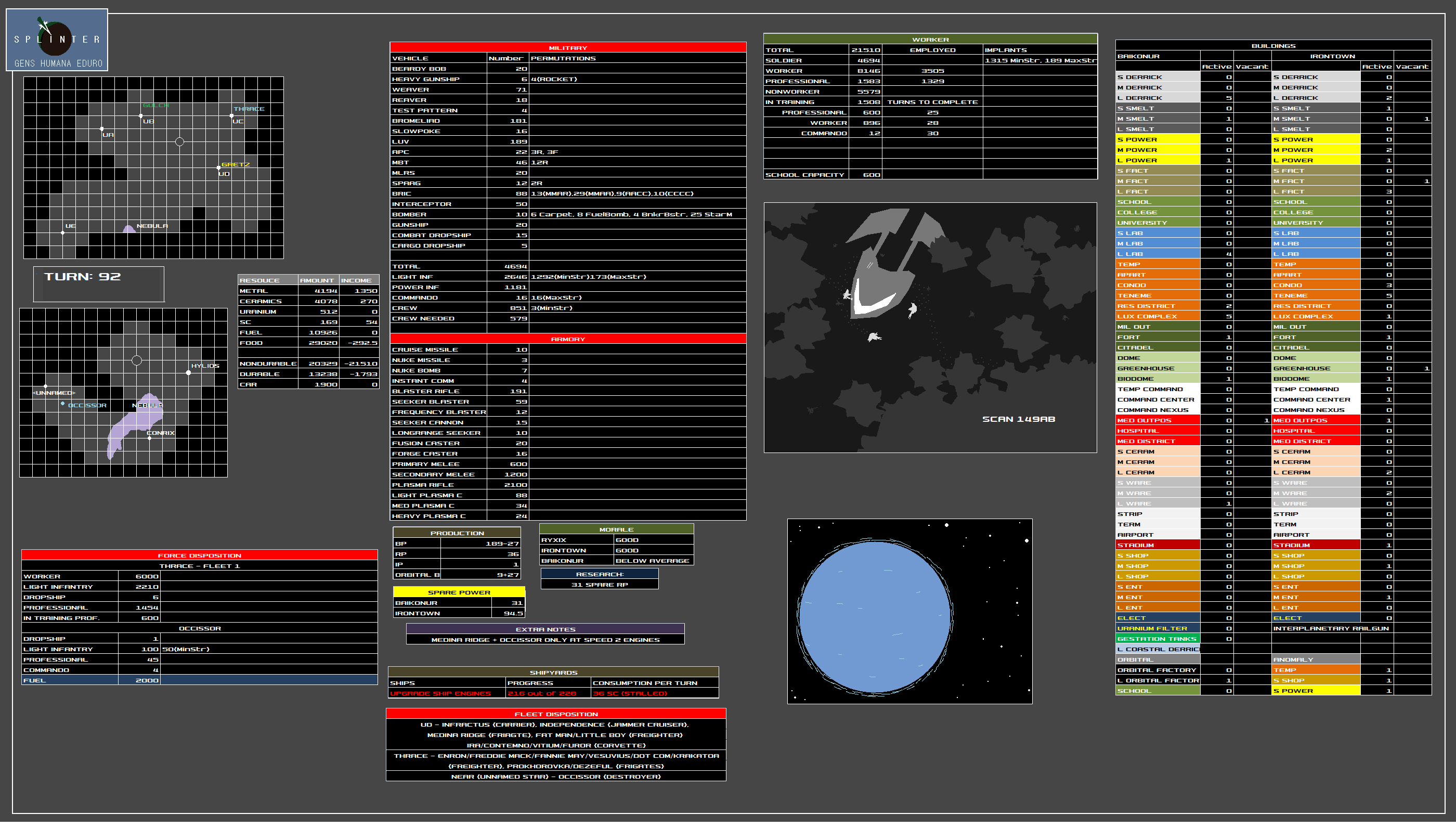
Task: Click the blue planet image
Action: (875, 616)
